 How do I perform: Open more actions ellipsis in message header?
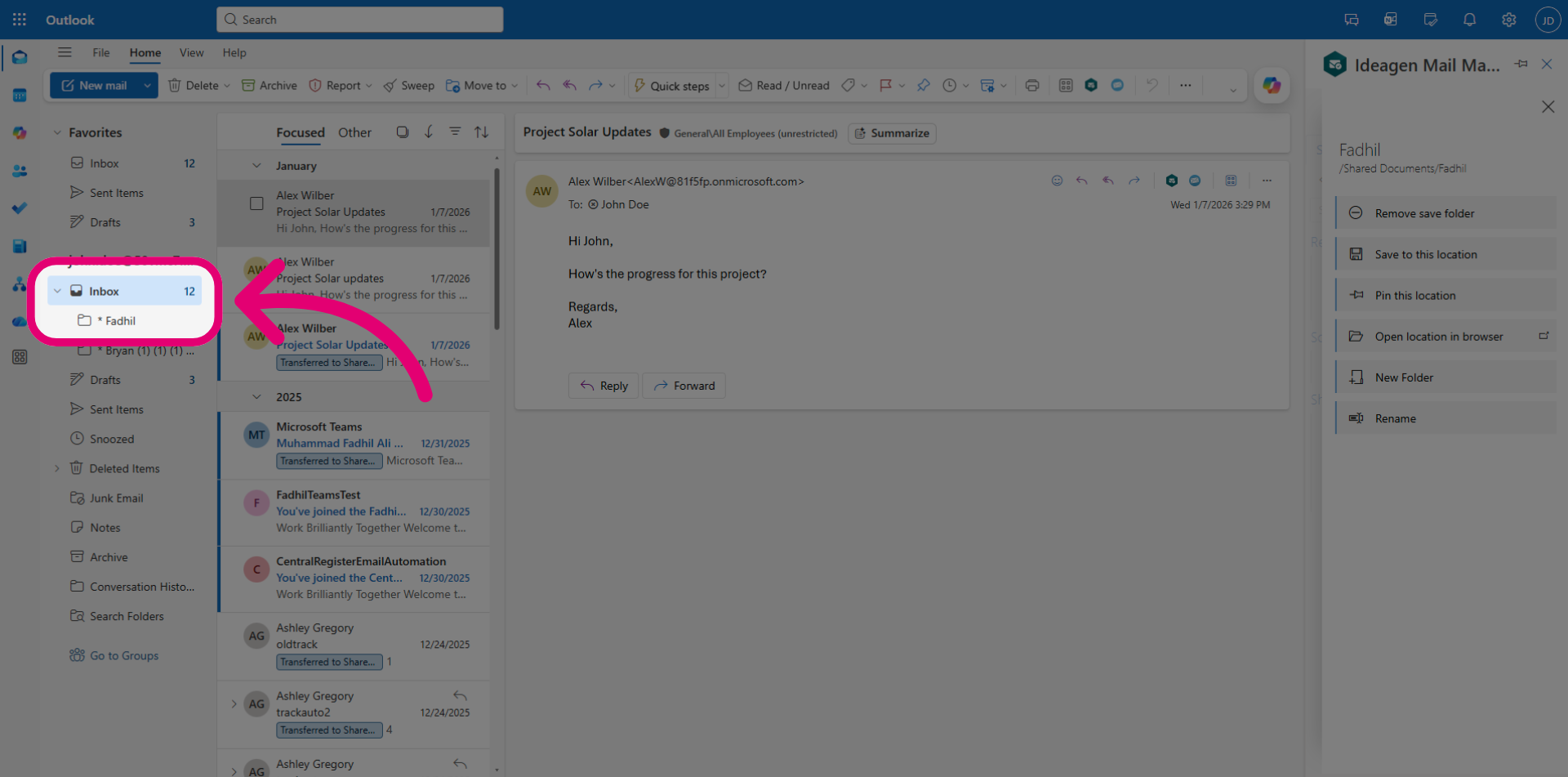pos(1267,181)
